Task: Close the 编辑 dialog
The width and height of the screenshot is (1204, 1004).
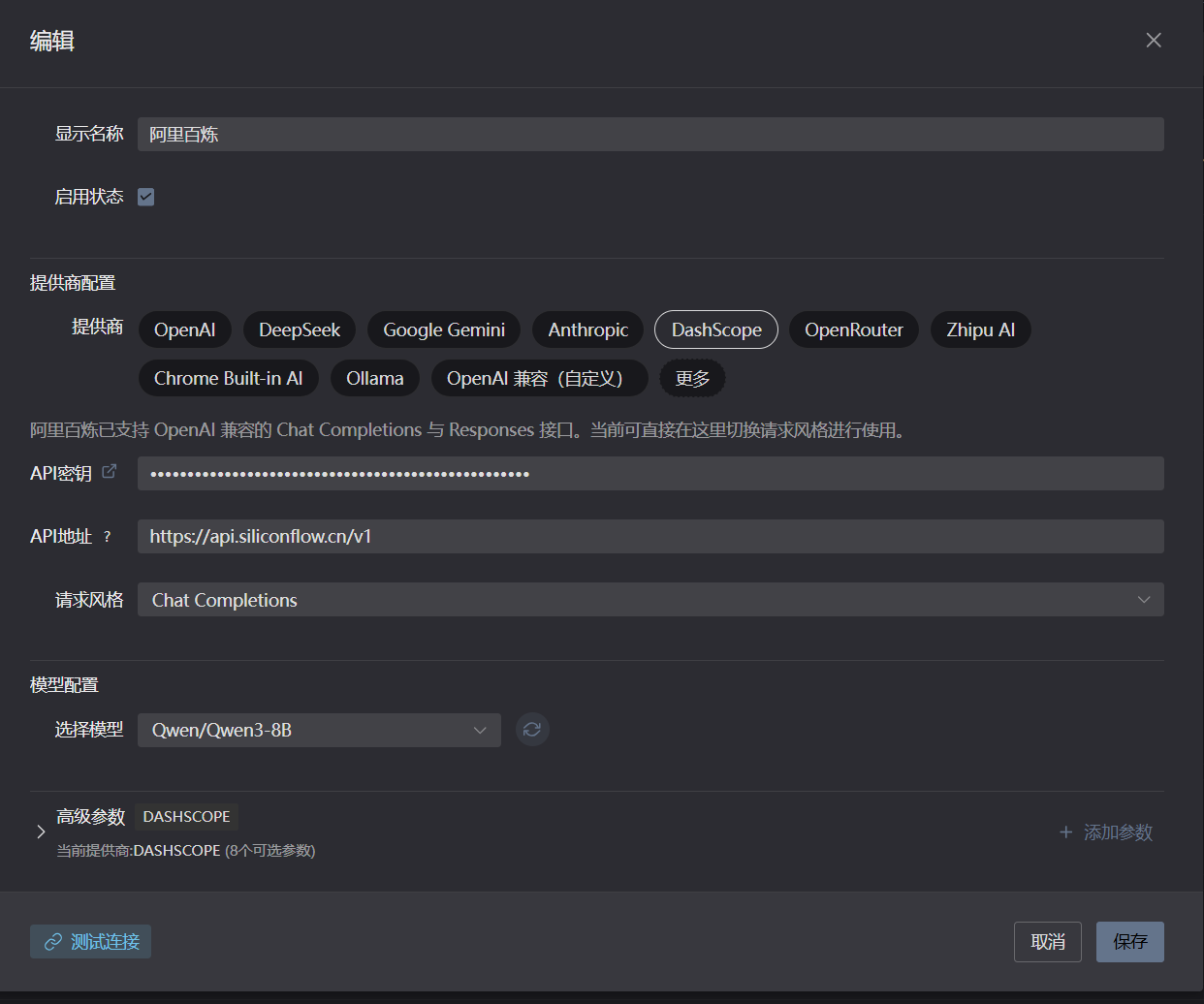Action: (1154, 40)
